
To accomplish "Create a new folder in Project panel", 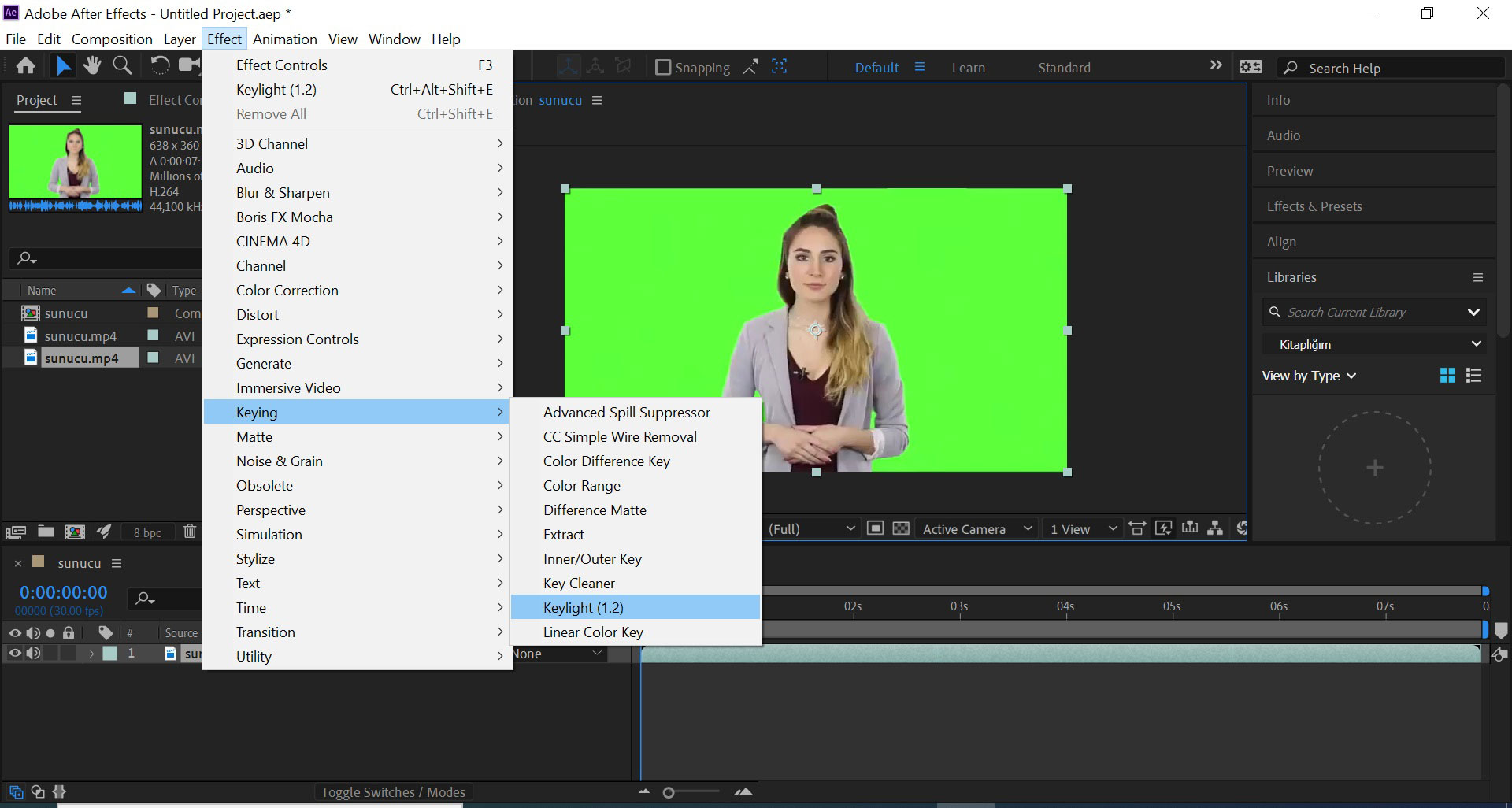I will click(46, 532).
